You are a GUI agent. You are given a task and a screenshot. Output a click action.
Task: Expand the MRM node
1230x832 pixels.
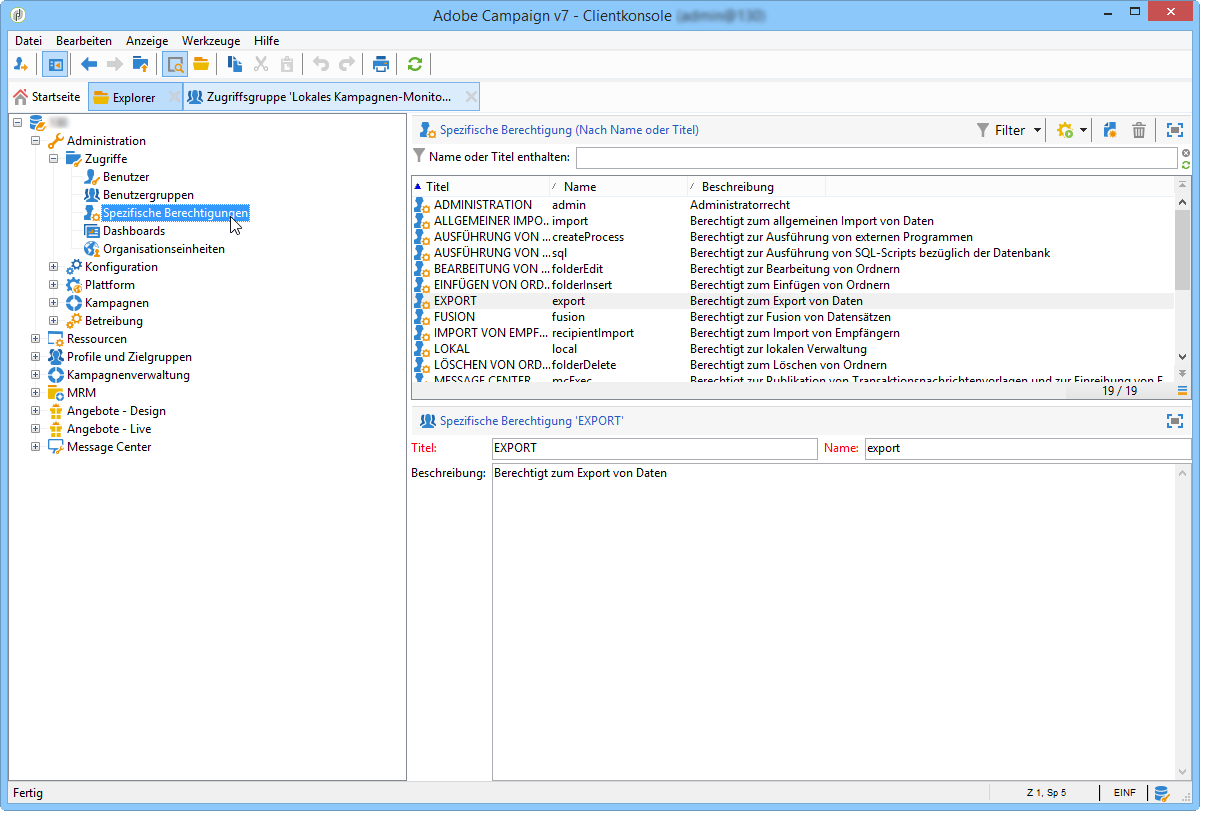pyautogui.click(x=36, y=393)
